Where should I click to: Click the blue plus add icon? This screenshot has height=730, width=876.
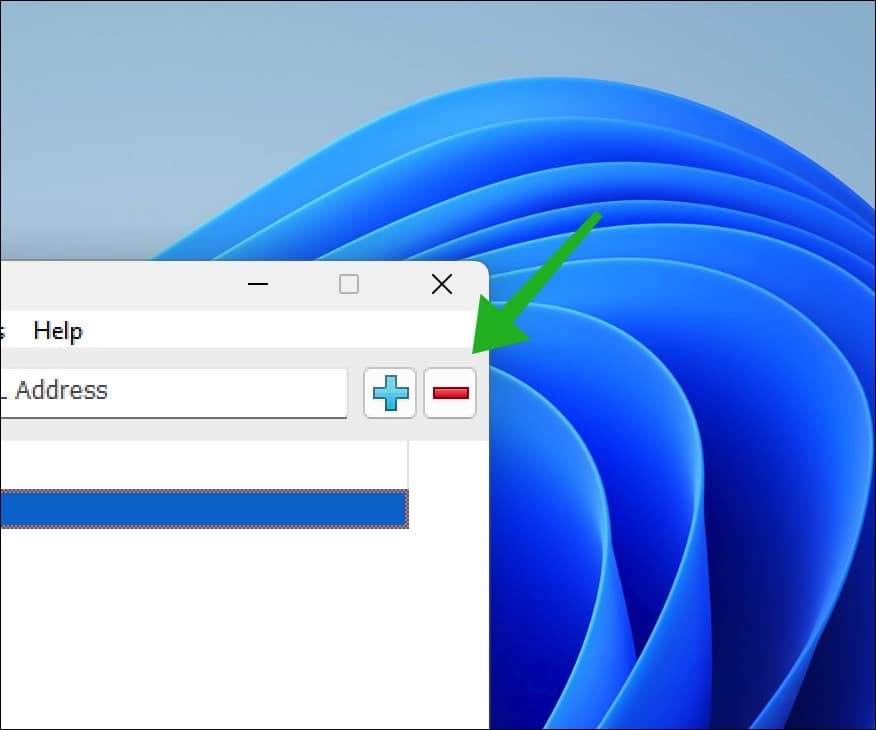pyautogui.click(x=390, y=393)
